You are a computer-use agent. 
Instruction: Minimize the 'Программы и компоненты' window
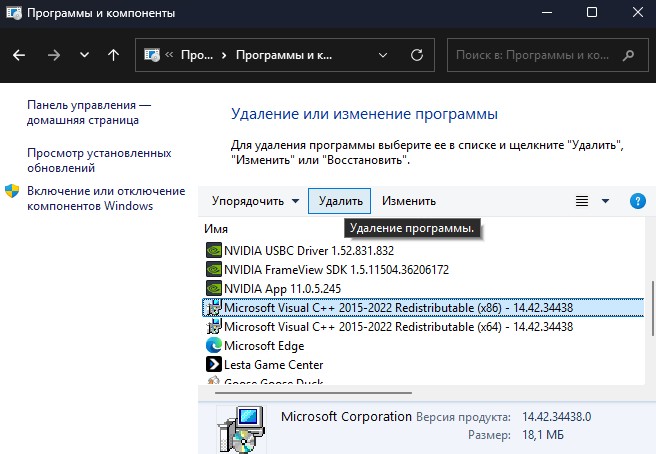[547, 13]
